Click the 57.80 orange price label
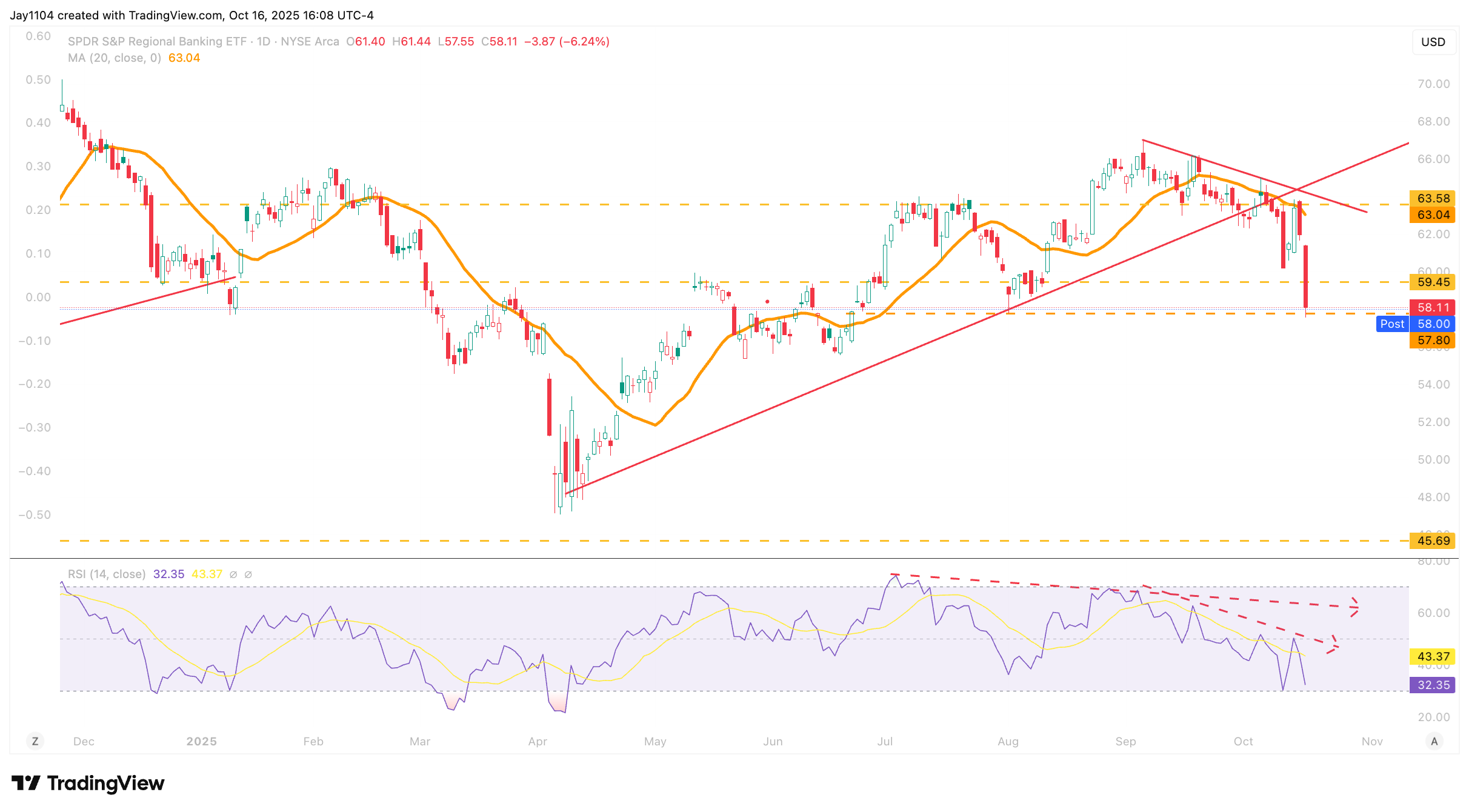The image size is (1469, 812). [1433, 340]
